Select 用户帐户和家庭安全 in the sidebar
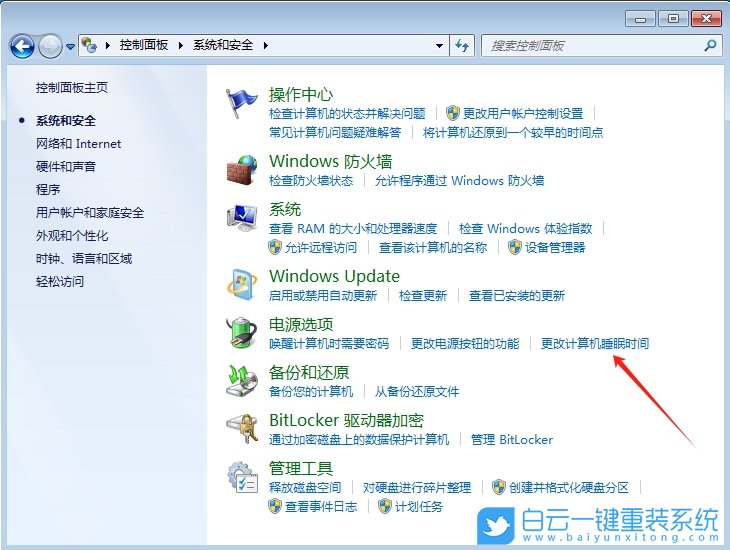 [x=90, y=212]
